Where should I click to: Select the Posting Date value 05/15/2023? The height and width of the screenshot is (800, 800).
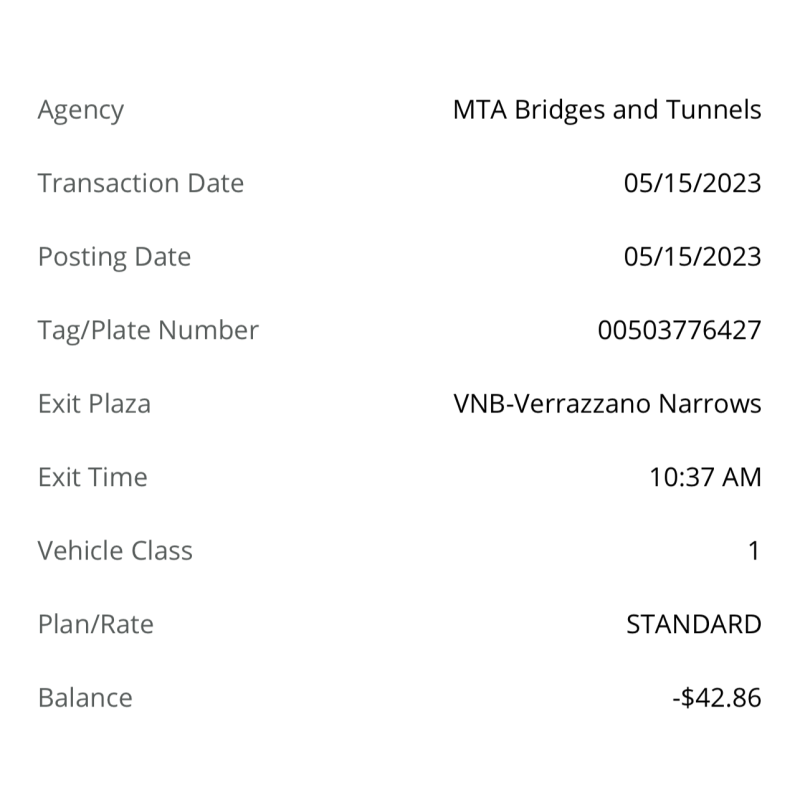(692, 257)
